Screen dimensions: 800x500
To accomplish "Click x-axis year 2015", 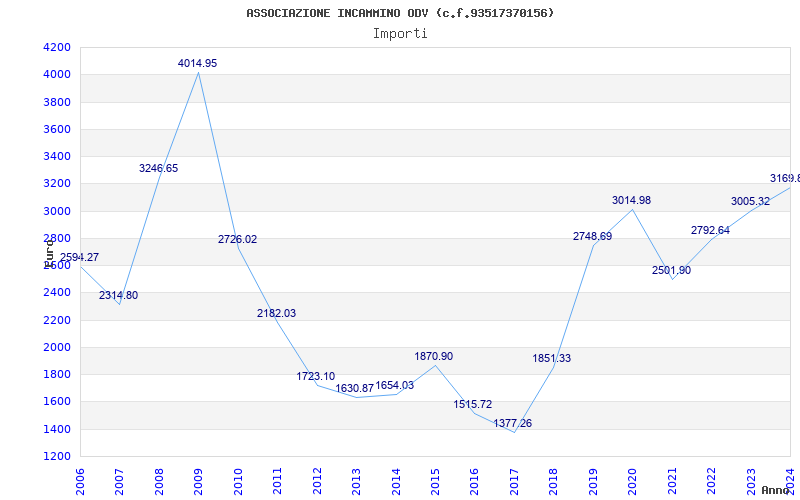I will pos(435,481).
